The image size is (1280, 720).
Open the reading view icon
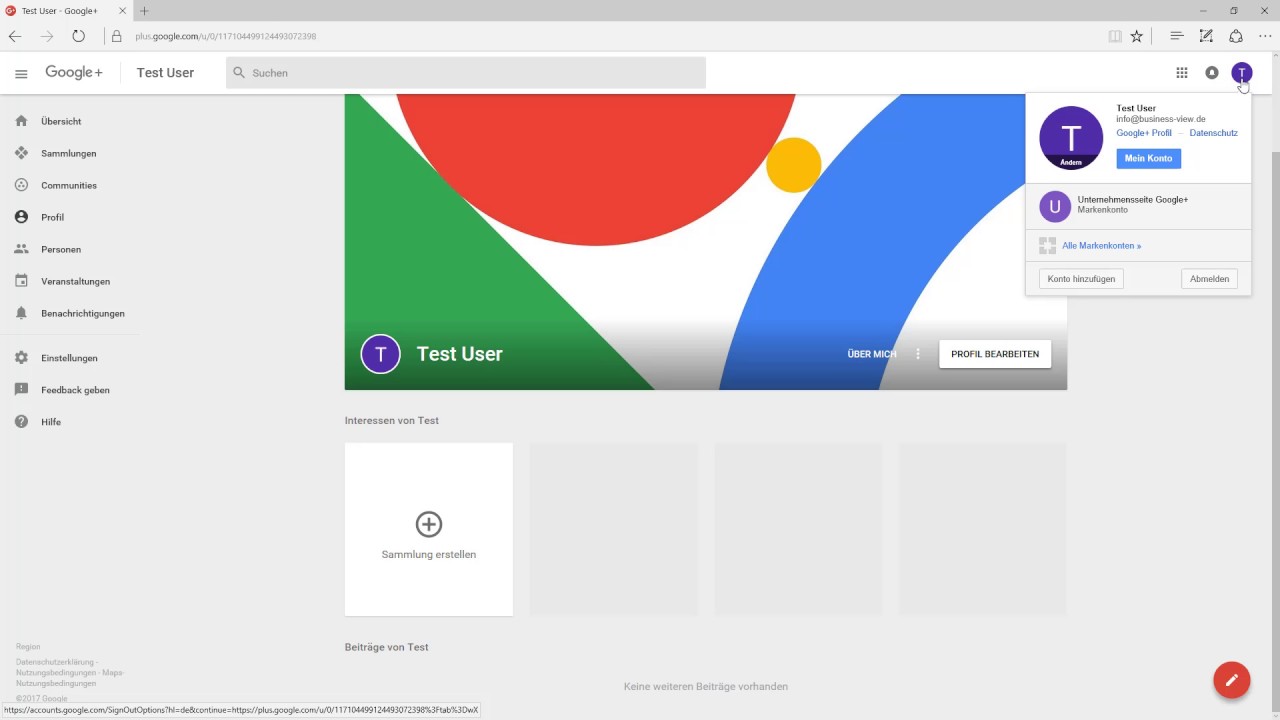(1115, 36)
